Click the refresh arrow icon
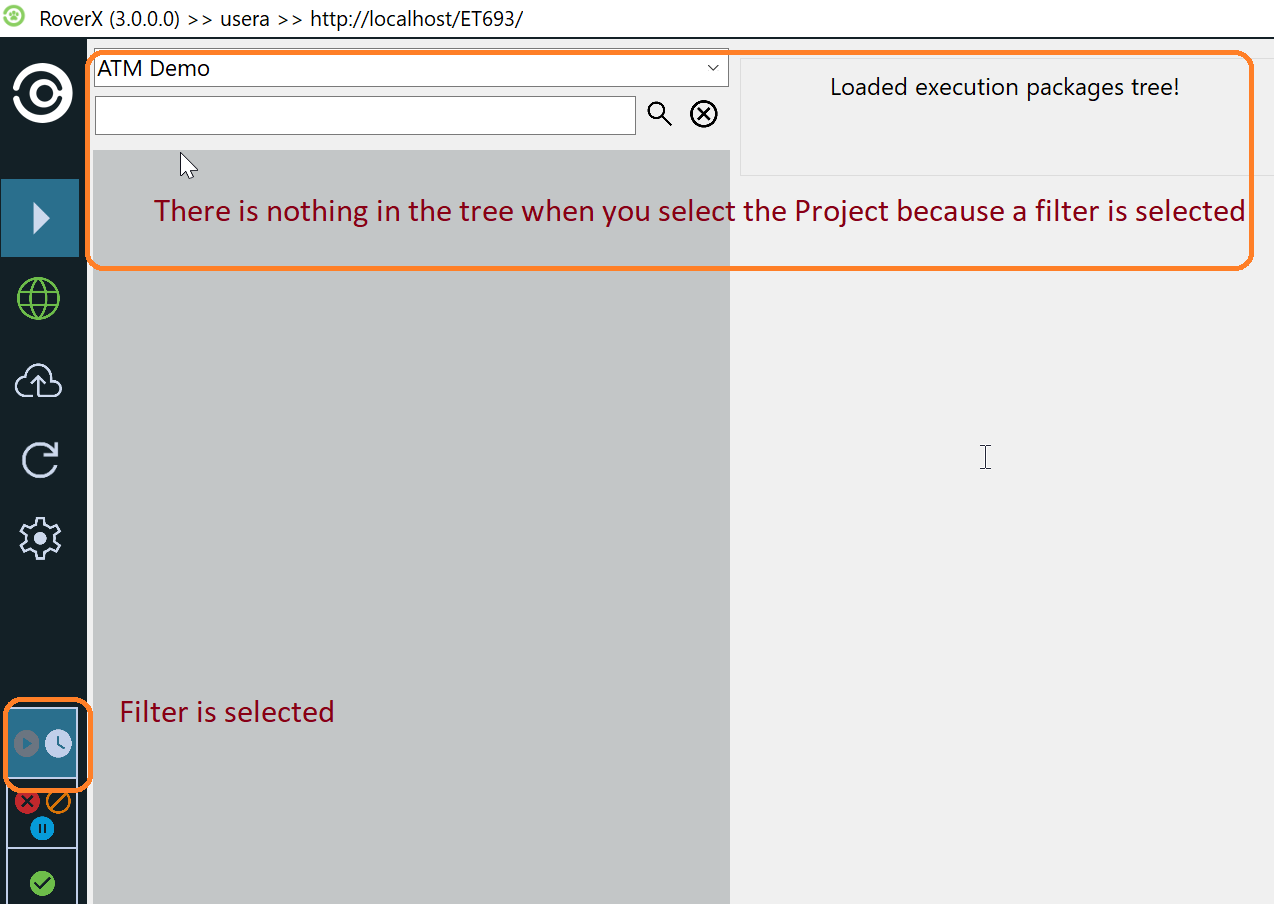Screen dimensions: 1281x904 pyautogui.click(x=40, y=460)
